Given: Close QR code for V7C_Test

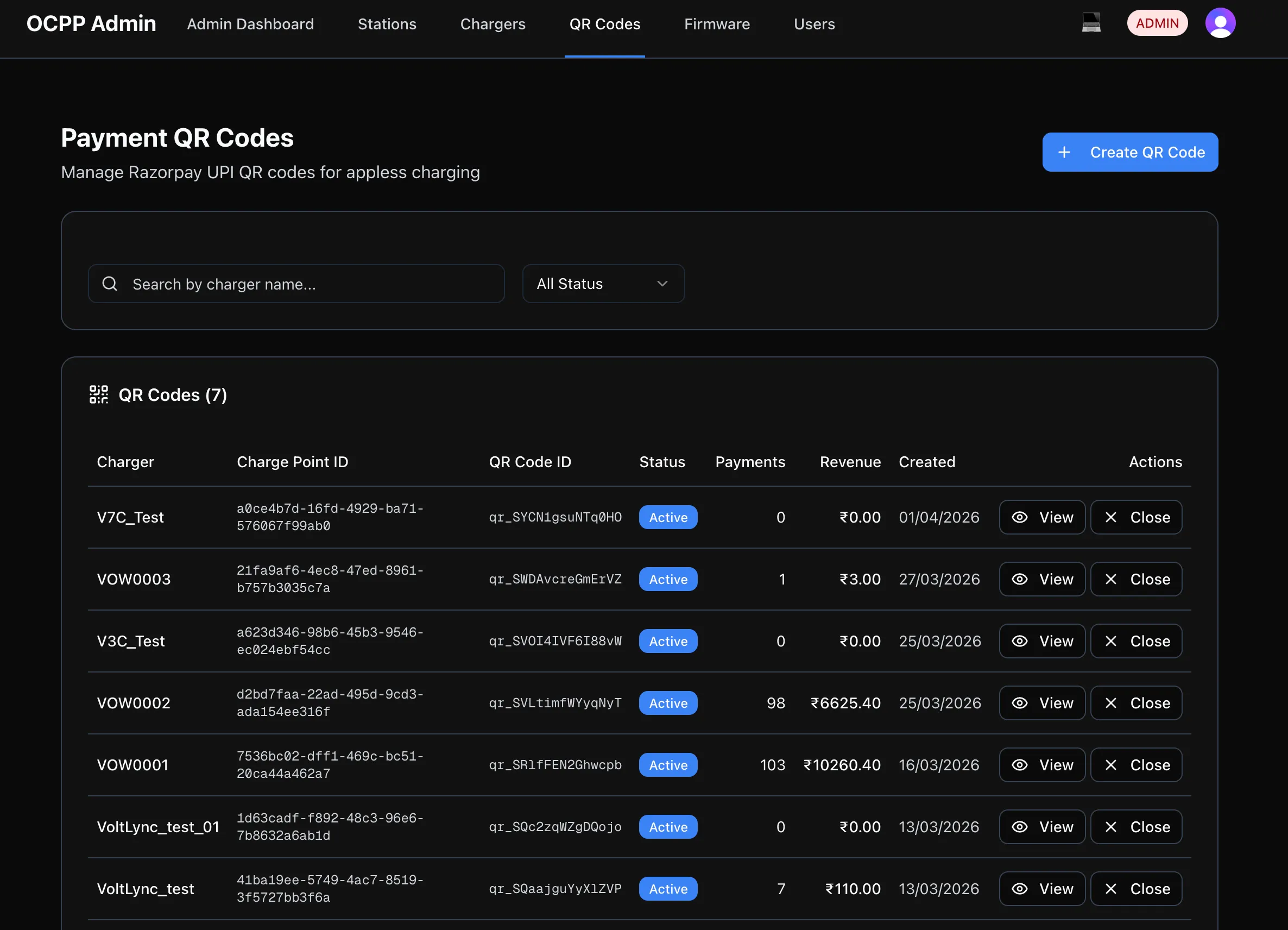Looking at the screenshot, I should pyautogui.click(x=1136, y=517).
